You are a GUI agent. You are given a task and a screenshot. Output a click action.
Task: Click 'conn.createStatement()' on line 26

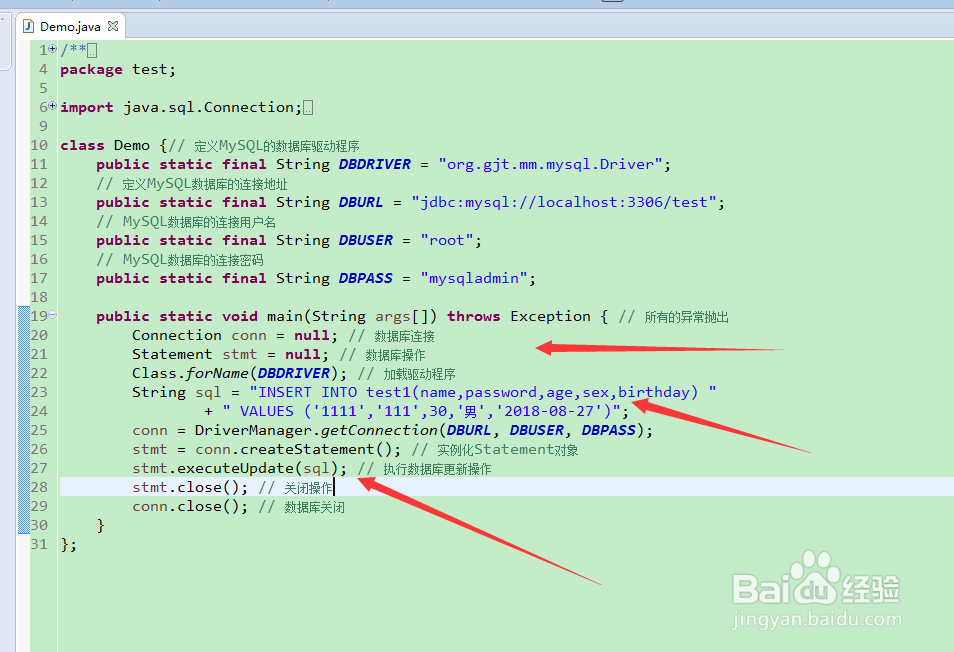[x=294, y=449]
